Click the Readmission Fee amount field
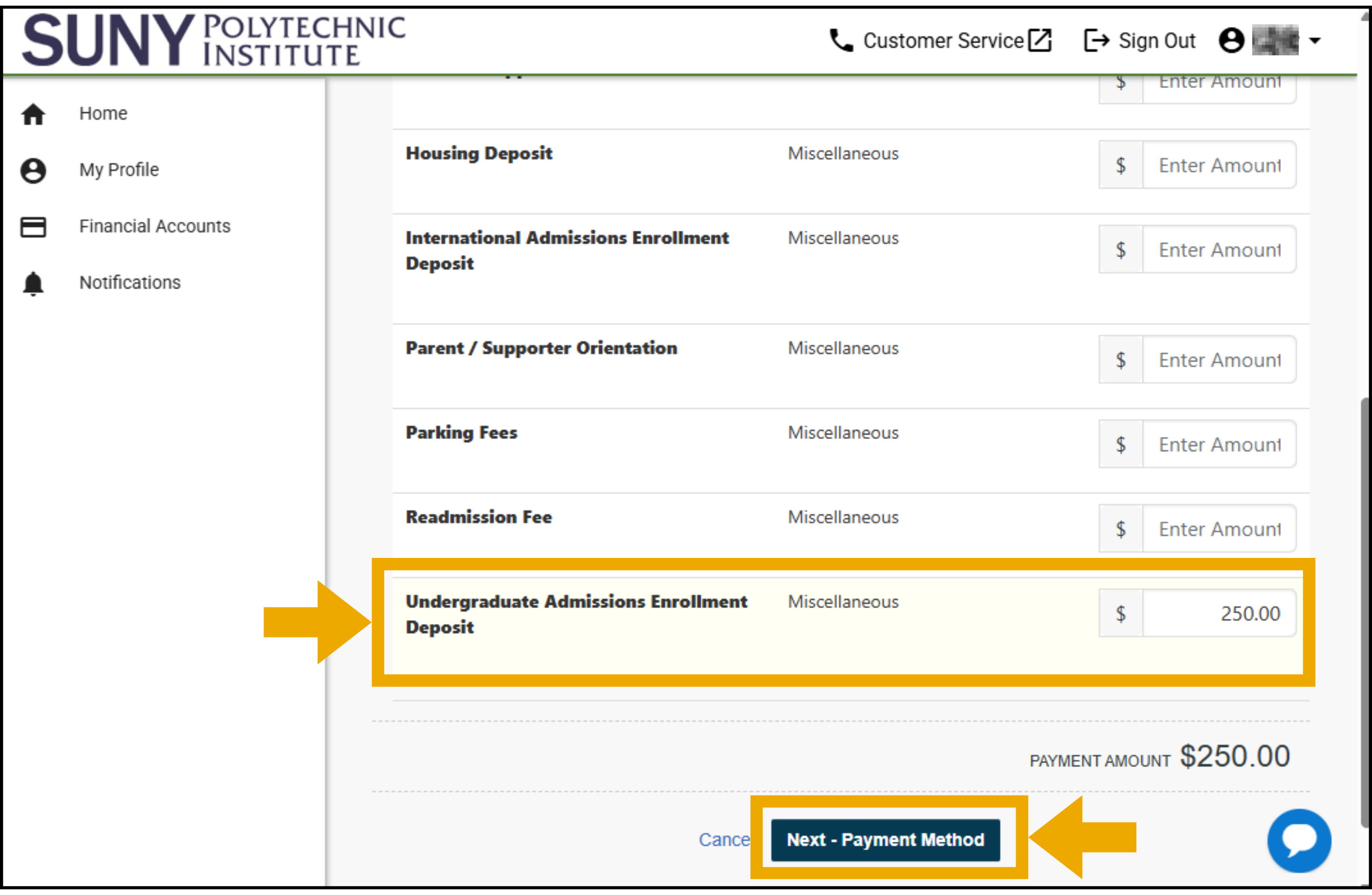Viewport: 1372px width, 895px height. click(x=1219, y=529)
